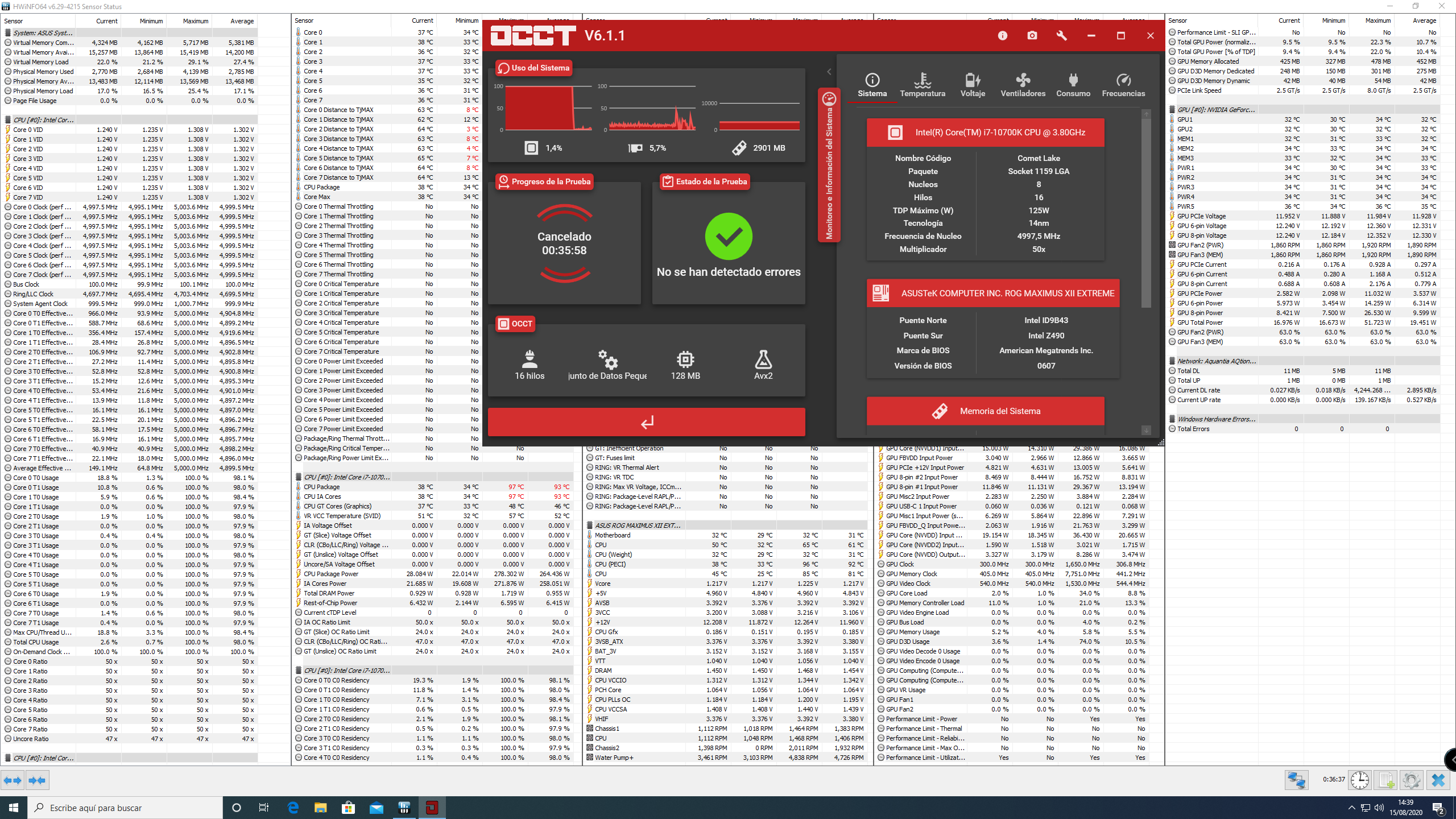Click HWiNFO shrink columns arrows button
This screenshot has height=819, width=1456.
(38, 780)
